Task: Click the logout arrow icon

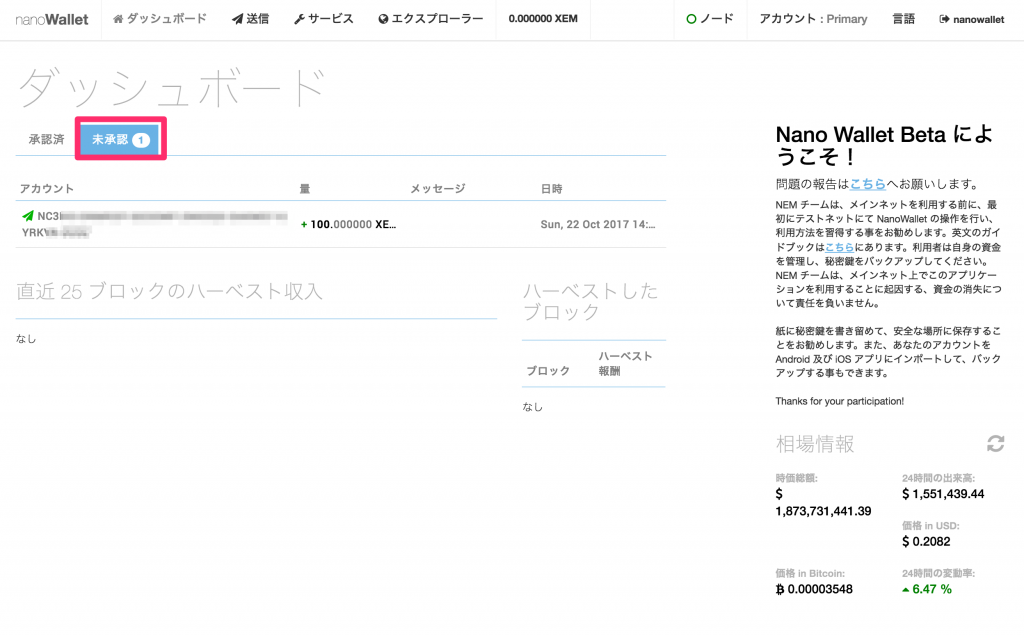Action: coord(944,20)
